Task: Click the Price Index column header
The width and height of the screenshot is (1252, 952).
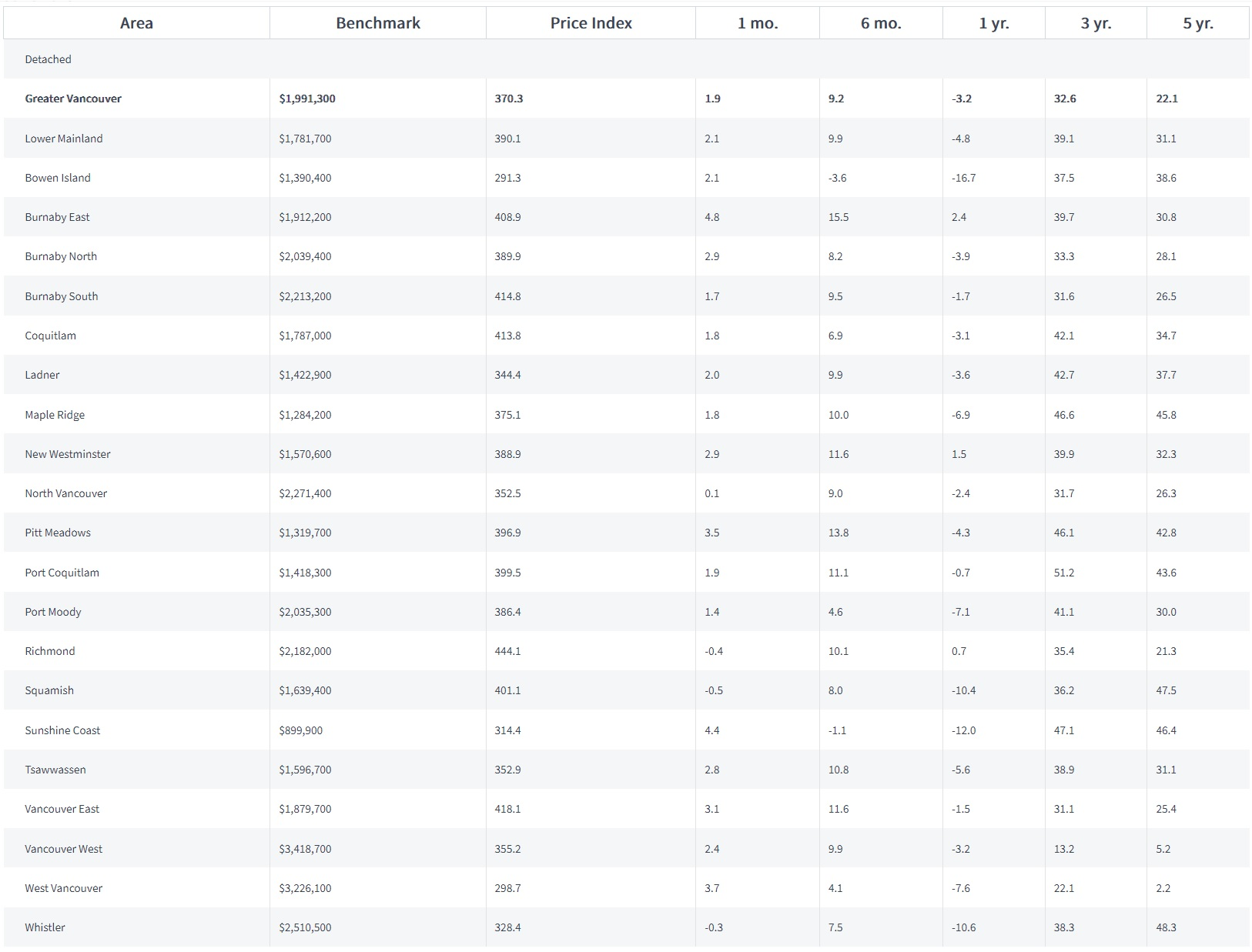Action: [x=591, y=23]
